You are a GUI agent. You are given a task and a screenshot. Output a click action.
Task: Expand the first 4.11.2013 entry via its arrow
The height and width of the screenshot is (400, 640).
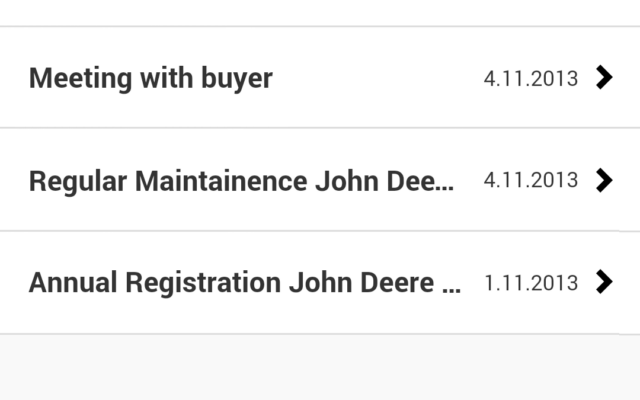(604, 77)
